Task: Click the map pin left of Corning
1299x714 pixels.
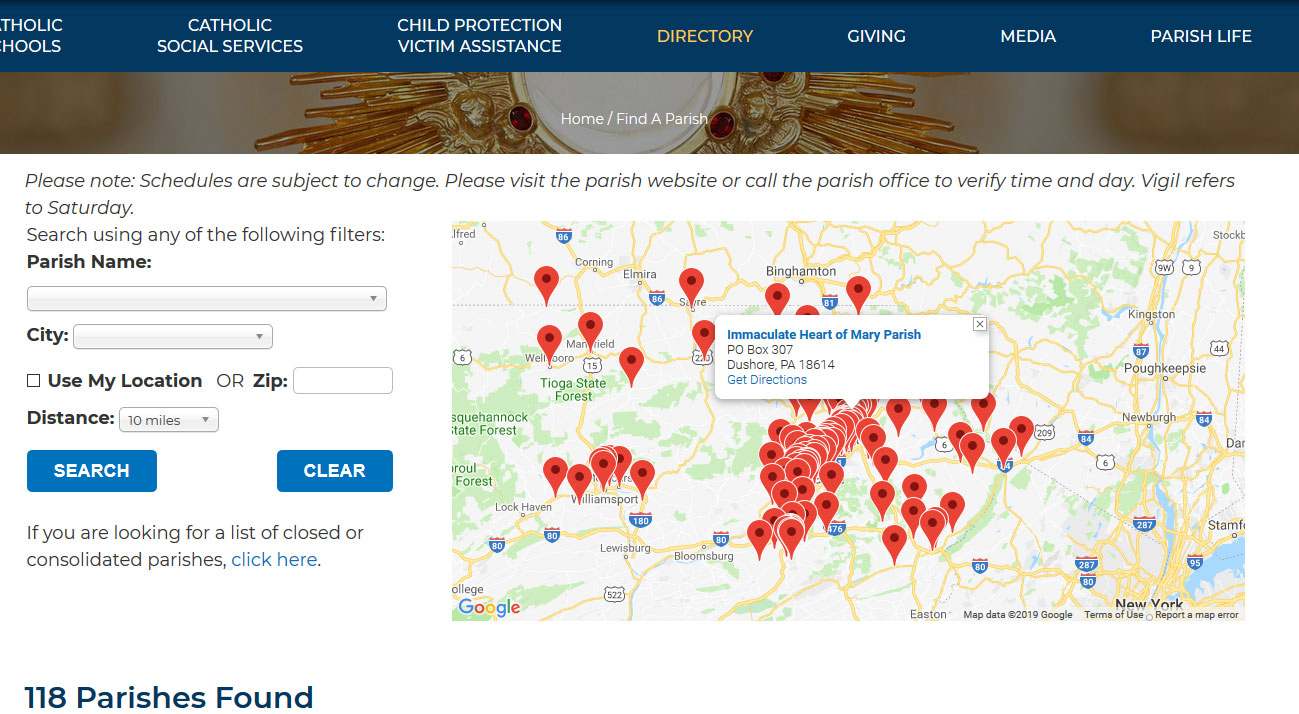Action: [545, 281]
